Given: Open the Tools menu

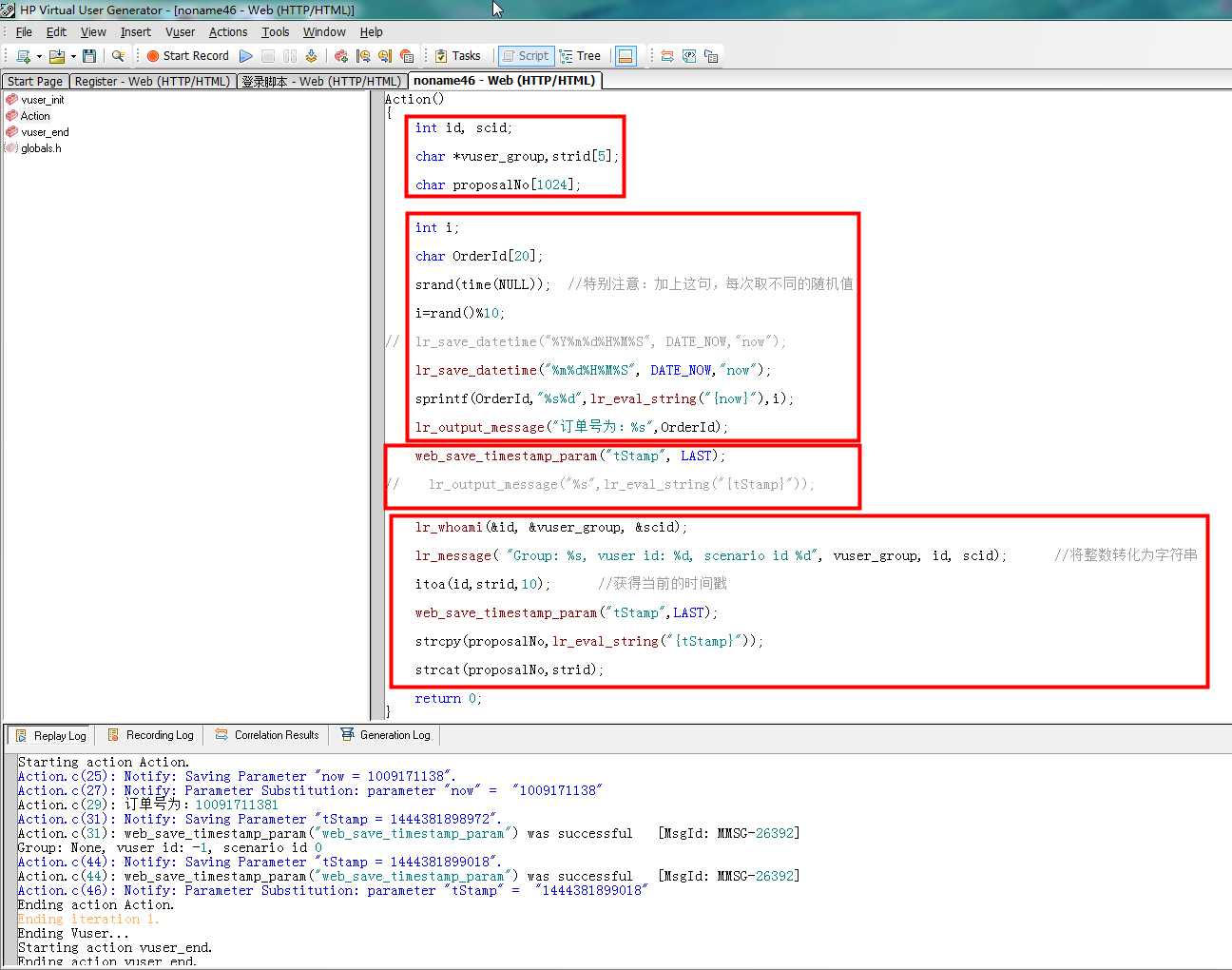Looking at the screenshot, I should [276, 32].
